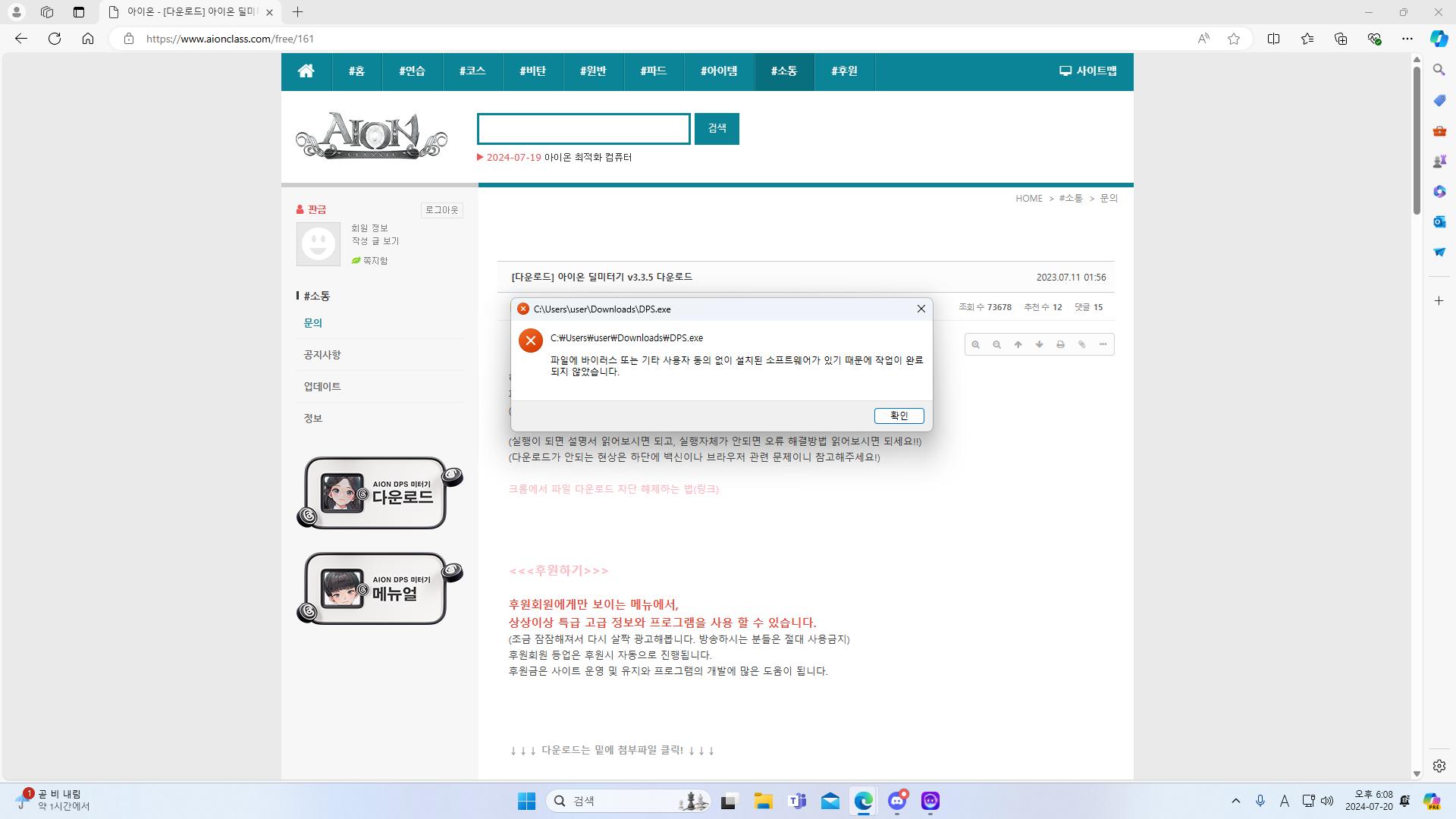Select 공지사항 in the left sidebar
This screenshot has height=819, width=1456.
point(322,355)
